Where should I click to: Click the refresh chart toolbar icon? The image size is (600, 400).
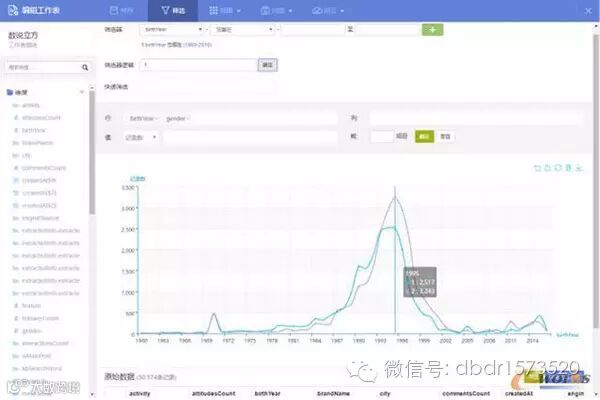pyautogui.click(x=558, y=168)
